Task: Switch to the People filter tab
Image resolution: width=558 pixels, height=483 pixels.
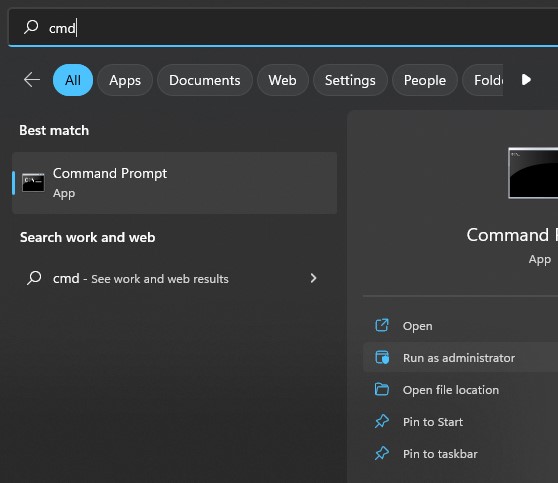Action: coord(425,80)
